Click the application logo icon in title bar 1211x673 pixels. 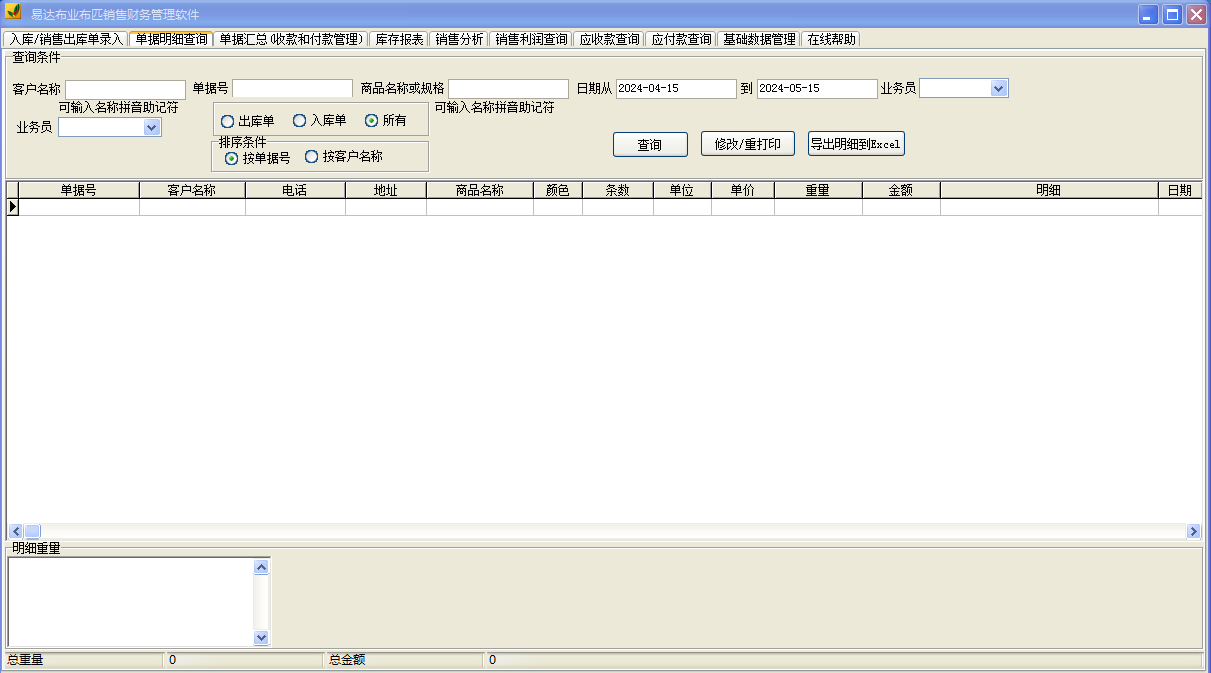[x=13, y=14]
